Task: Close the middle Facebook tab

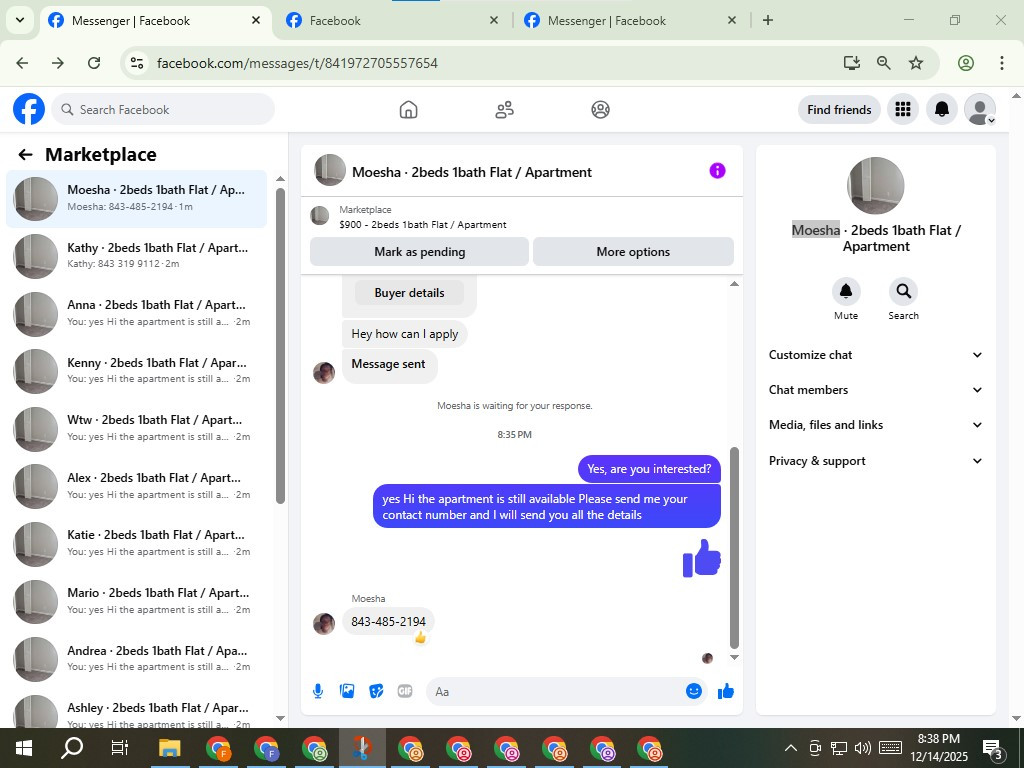Action: (494, 20)
